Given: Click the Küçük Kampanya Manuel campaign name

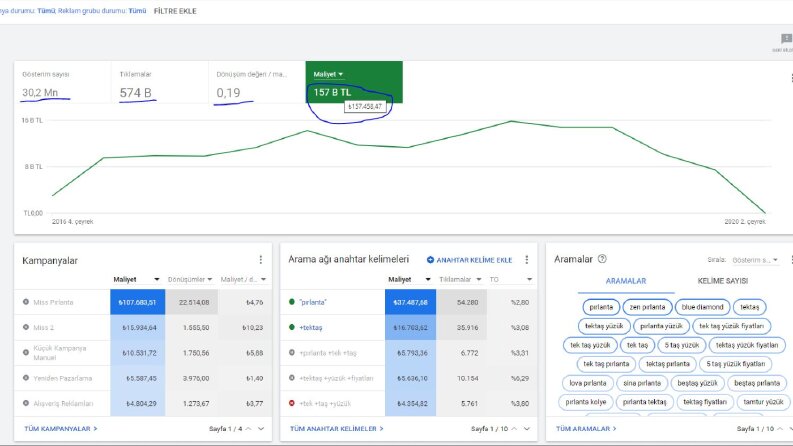Looking at the screenshot, I should tap(60, 352).
